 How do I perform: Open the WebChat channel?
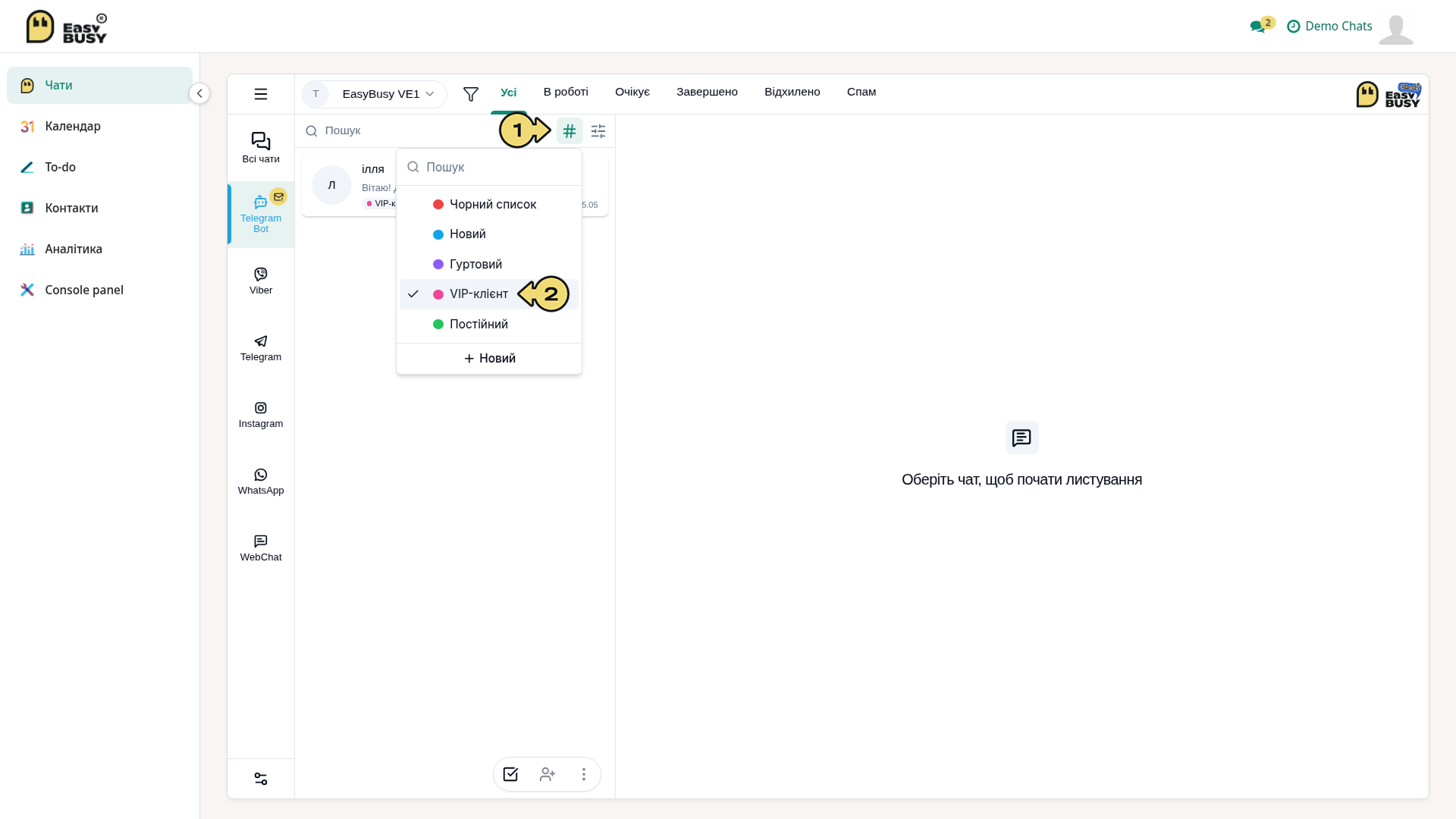261,548
